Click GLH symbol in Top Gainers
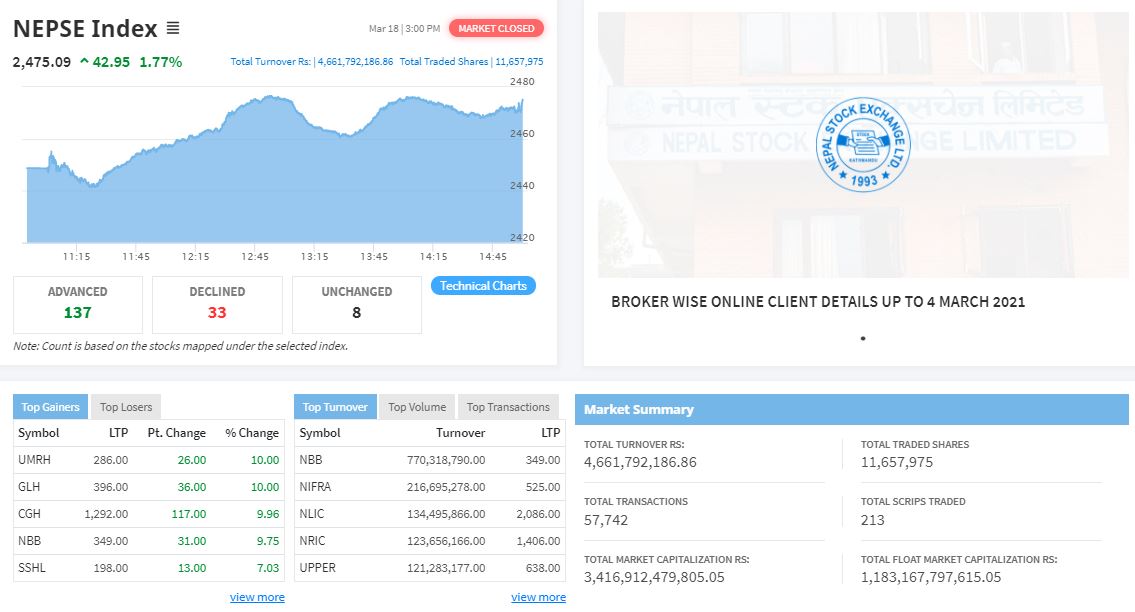This screenshot has height=612, width=1135. tap(29, 487)
